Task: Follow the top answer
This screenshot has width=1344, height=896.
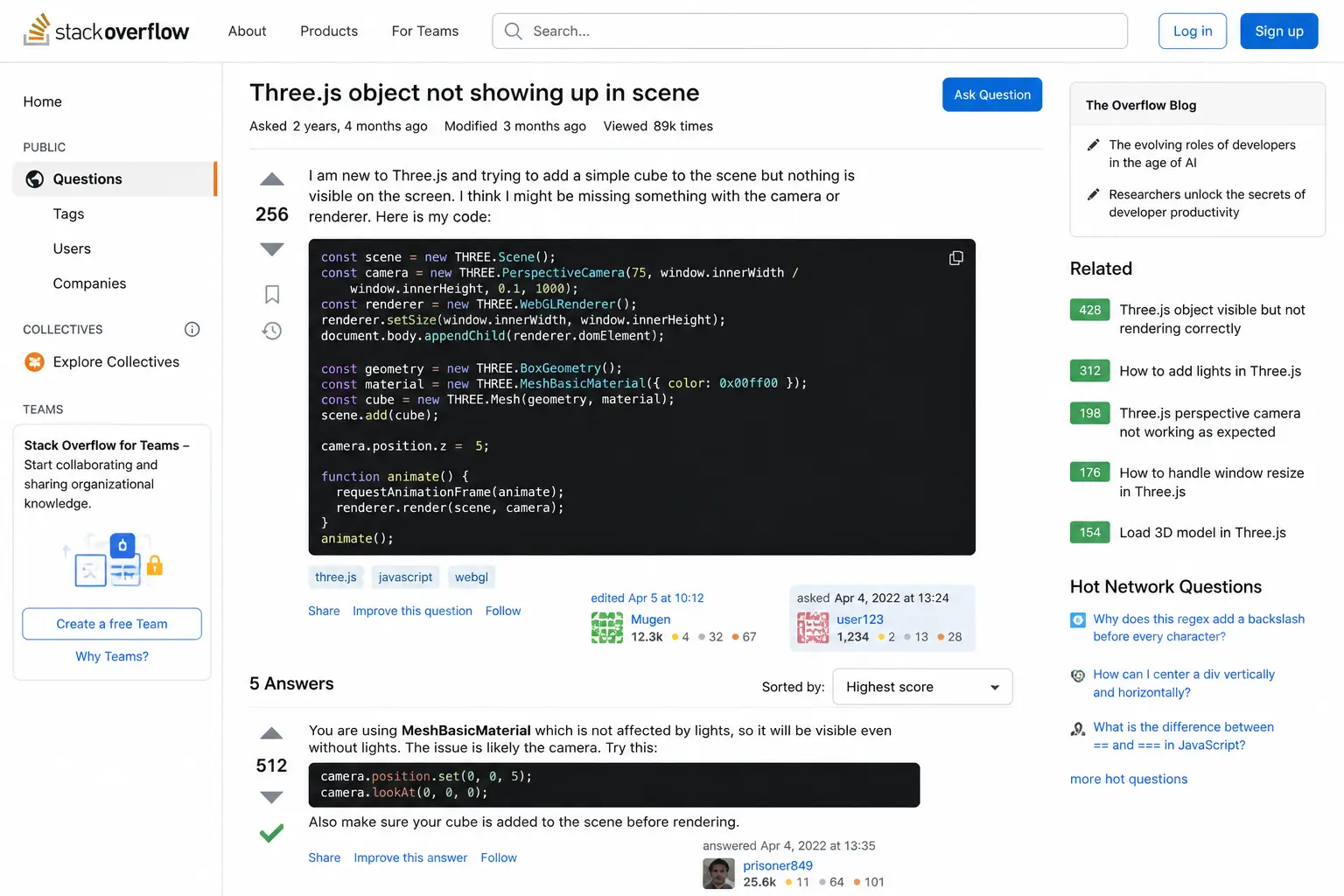Action: 499,857
